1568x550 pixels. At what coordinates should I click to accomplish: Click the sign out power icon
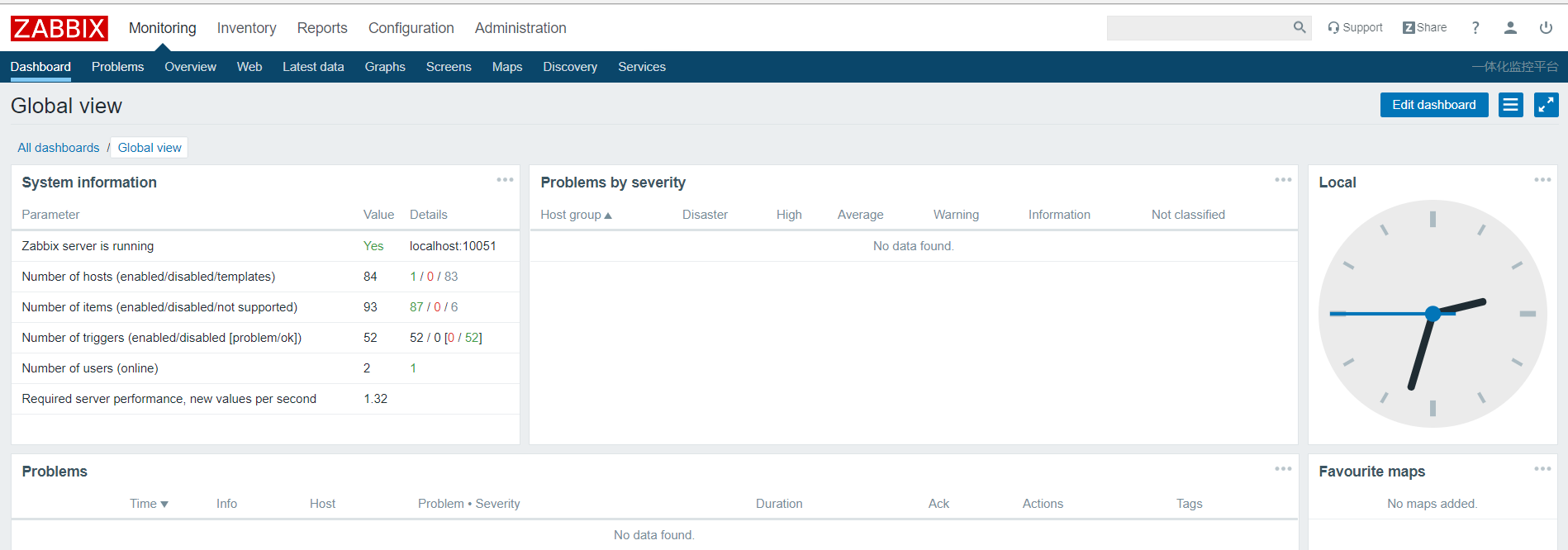(1546, 28)
